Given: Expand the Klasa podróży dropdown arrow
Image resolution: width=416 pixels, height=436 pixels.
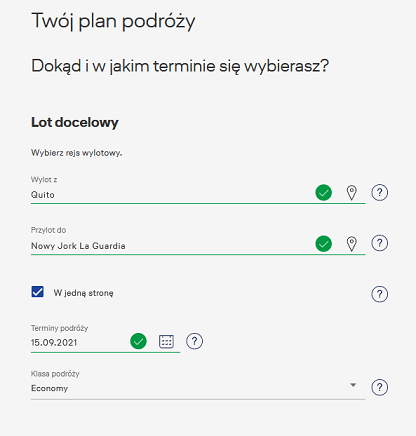Looking at the screenshot, I should pos(353,385).
